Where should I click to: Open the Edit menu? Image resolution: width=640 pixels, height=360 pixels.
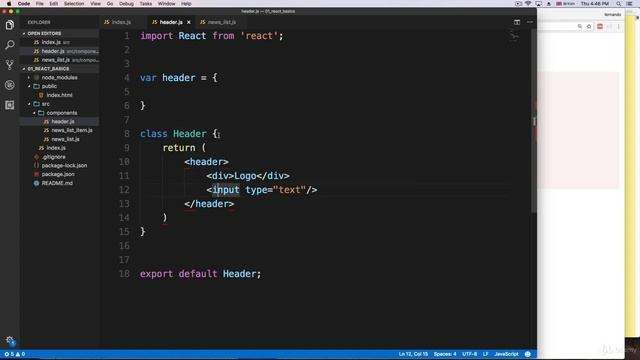53,4
